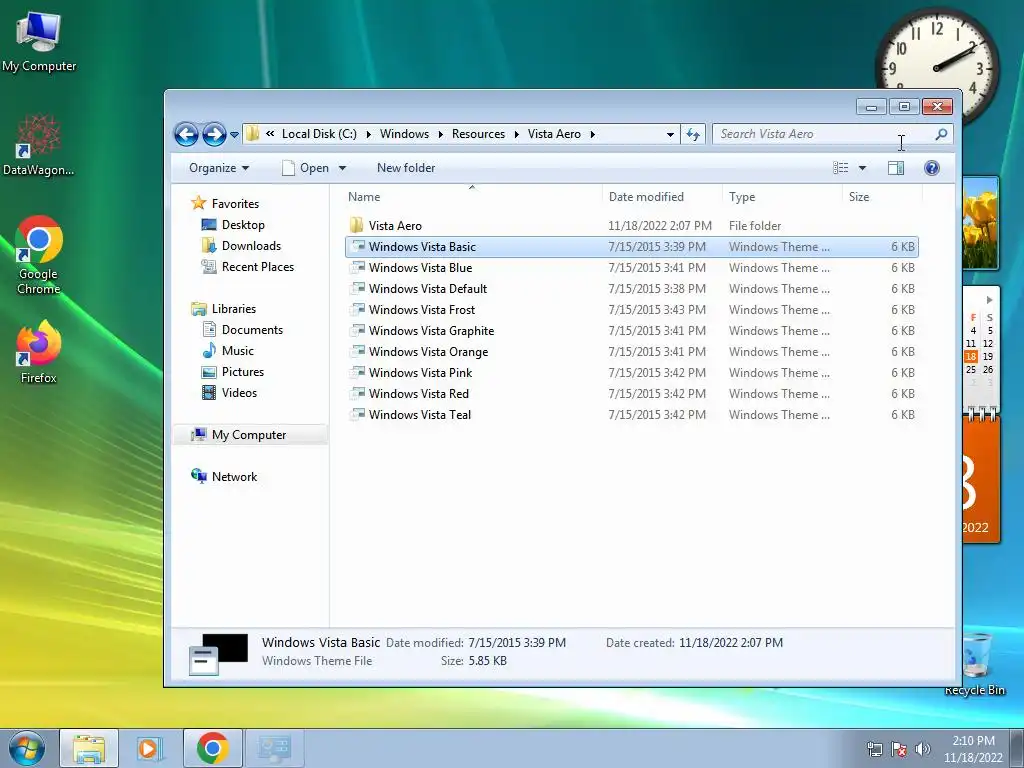Click the Recycle Bin desktop icon
Image resolution: width=1024 pixels, height=768 pixels.
[975, 664]
